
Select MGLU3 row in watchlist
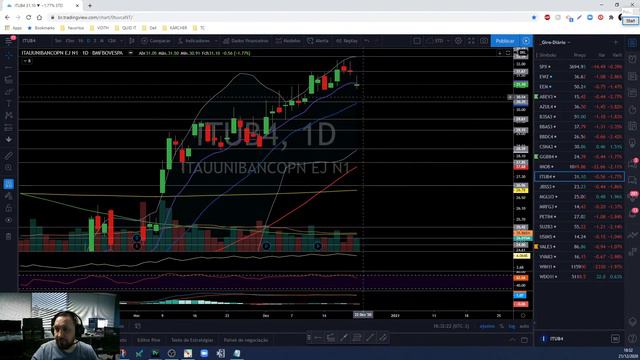click(579, 197)
